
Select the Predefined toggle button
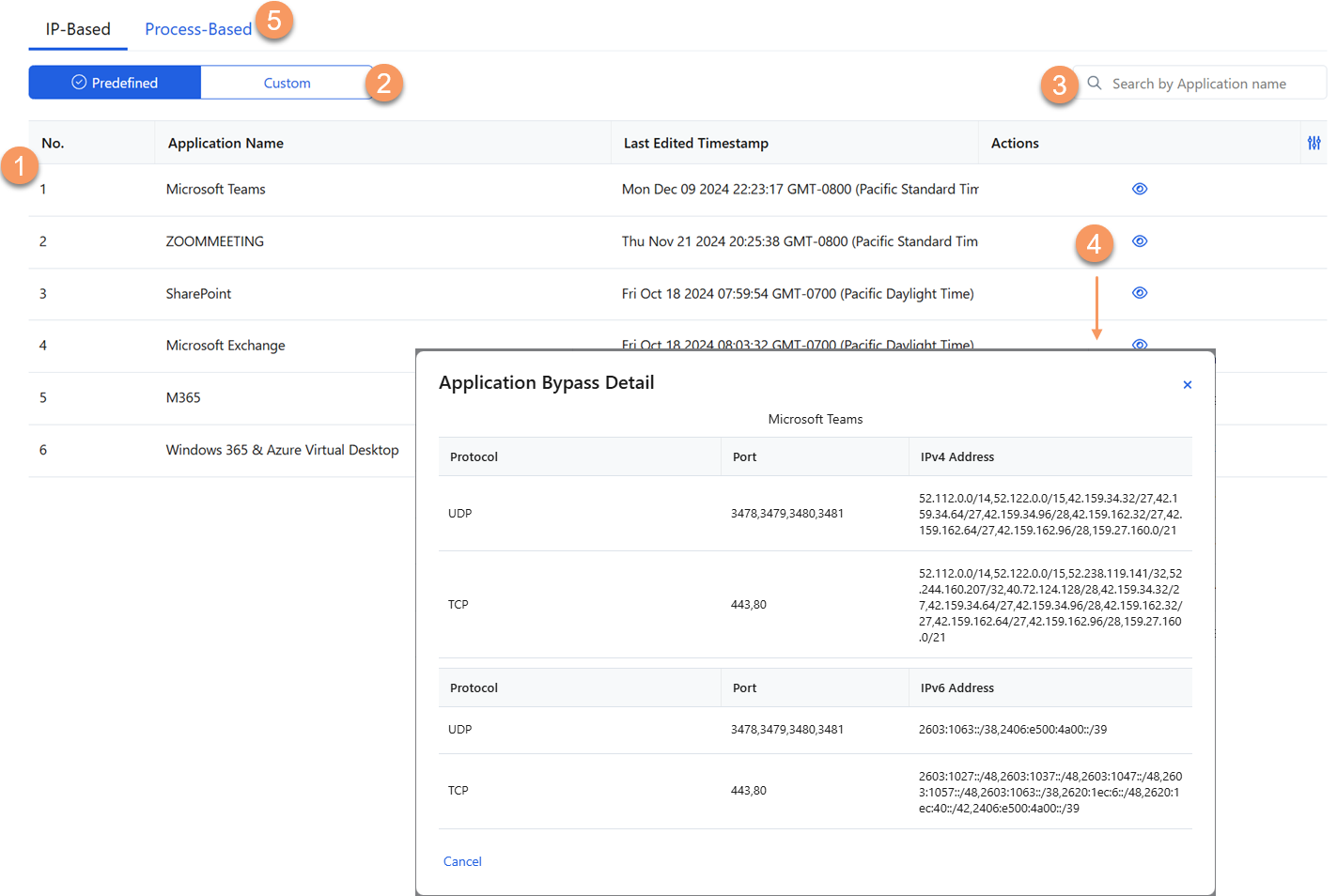point(115,83)
